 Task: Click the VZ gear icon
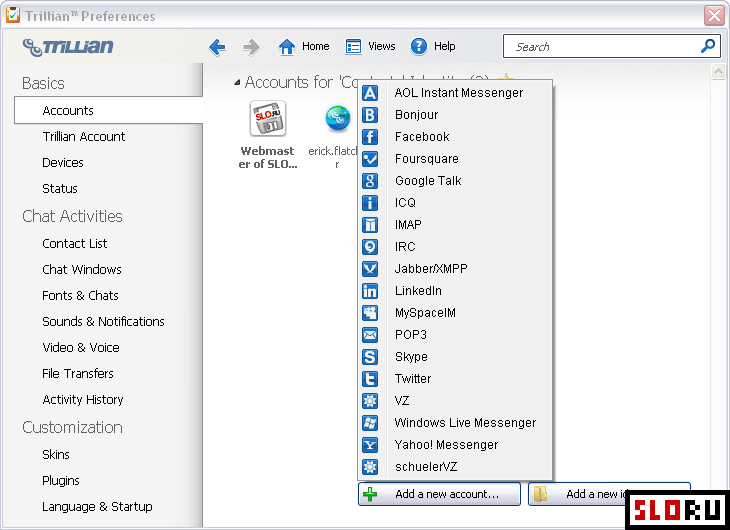pyautogui.click(x=370, y=401)
